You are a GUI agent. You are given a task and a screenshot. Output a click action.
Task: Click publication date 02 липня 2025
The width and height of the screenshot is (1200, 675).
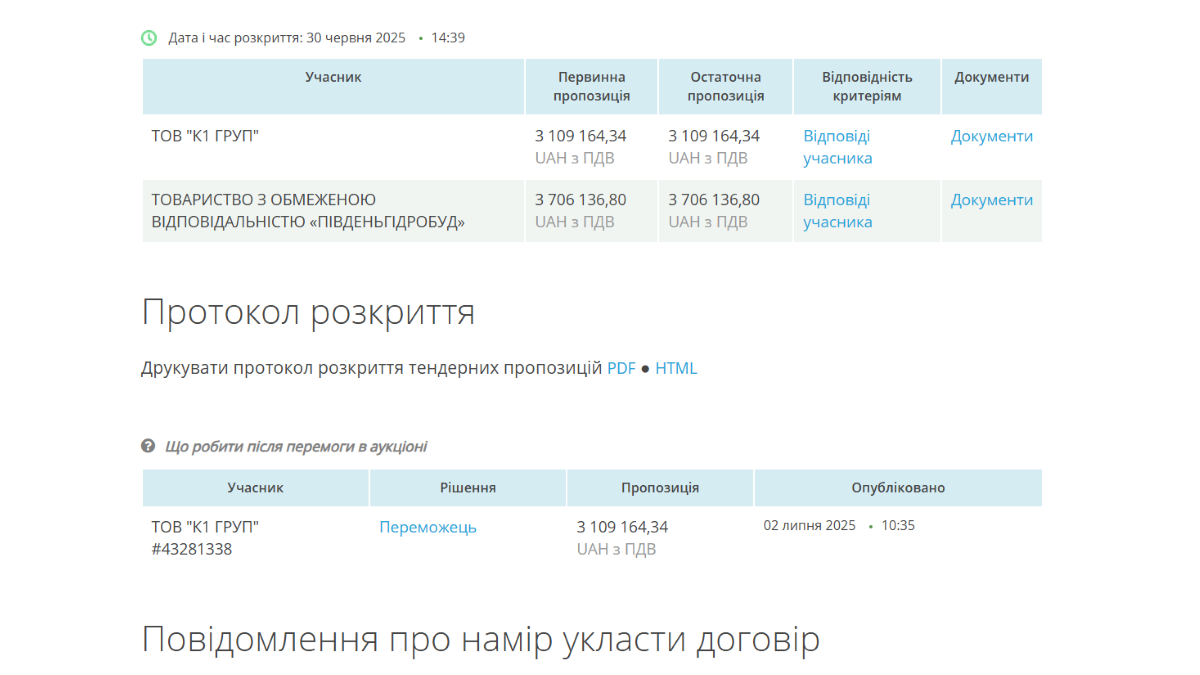tap(810, 525)
